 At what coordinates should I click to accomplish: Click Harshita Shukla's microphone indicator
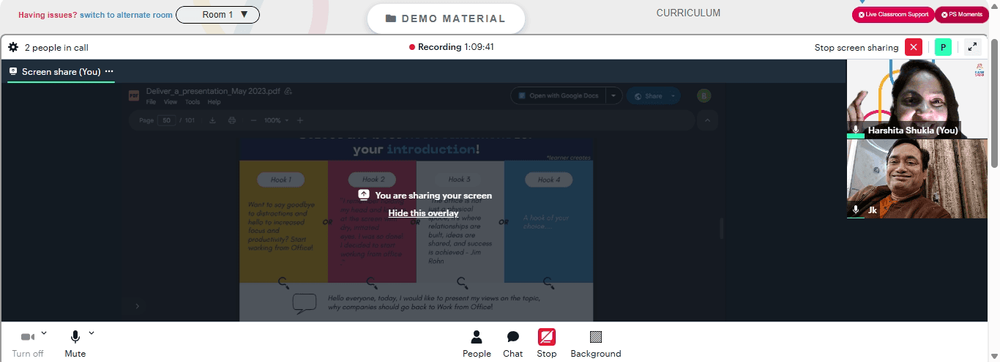[x=856, y=130]
